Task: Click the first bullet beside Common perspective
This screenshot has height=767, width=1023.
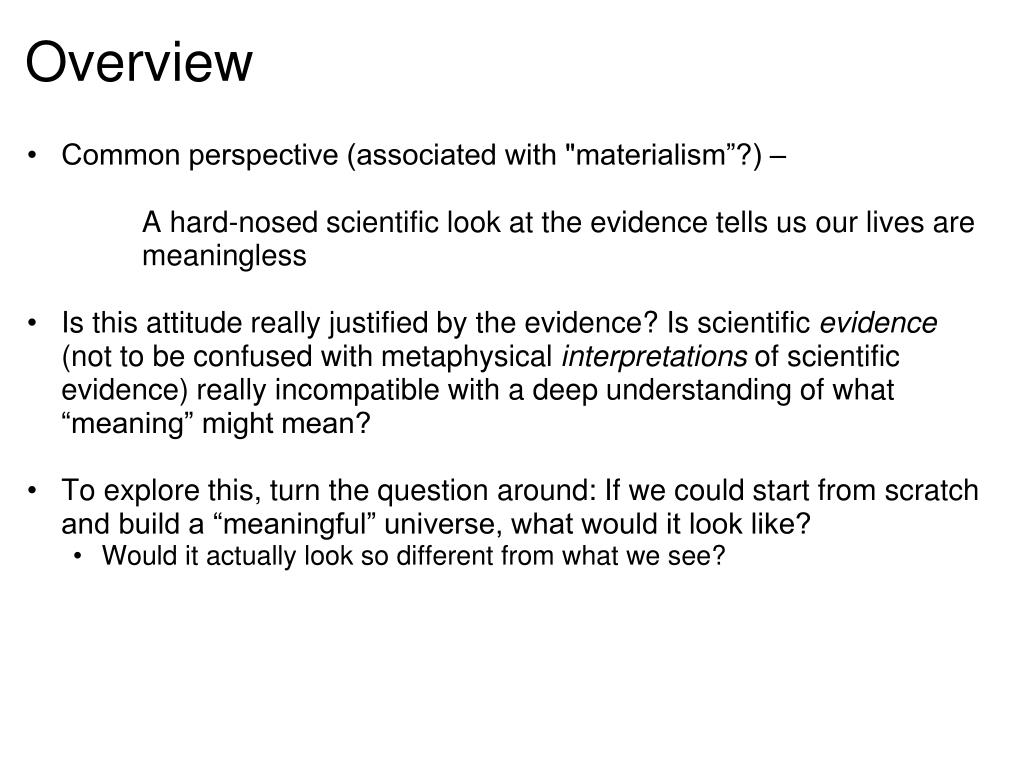Action: [x=33, y=155]
